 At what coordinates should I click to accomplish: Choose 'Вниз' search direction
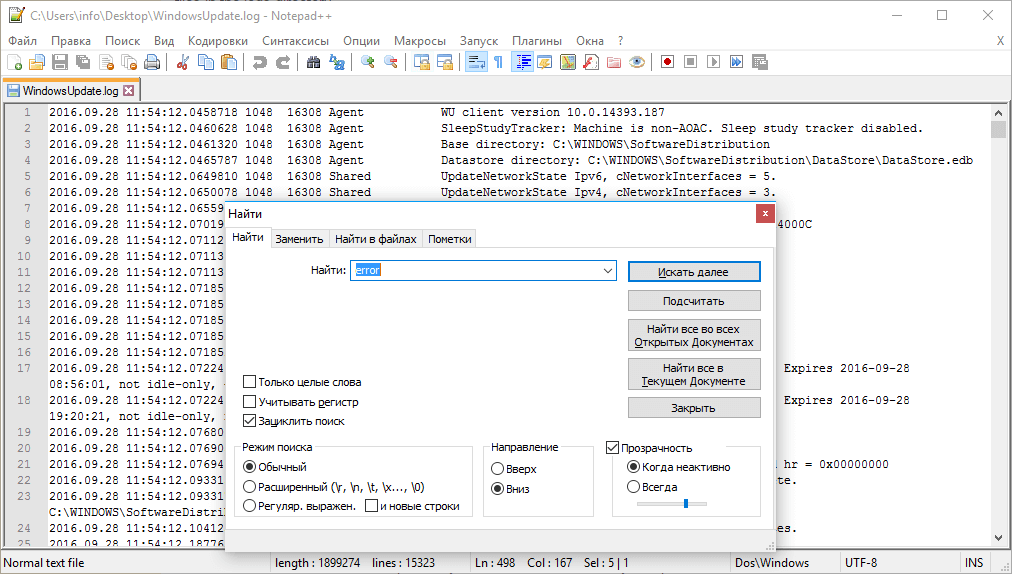498,489
